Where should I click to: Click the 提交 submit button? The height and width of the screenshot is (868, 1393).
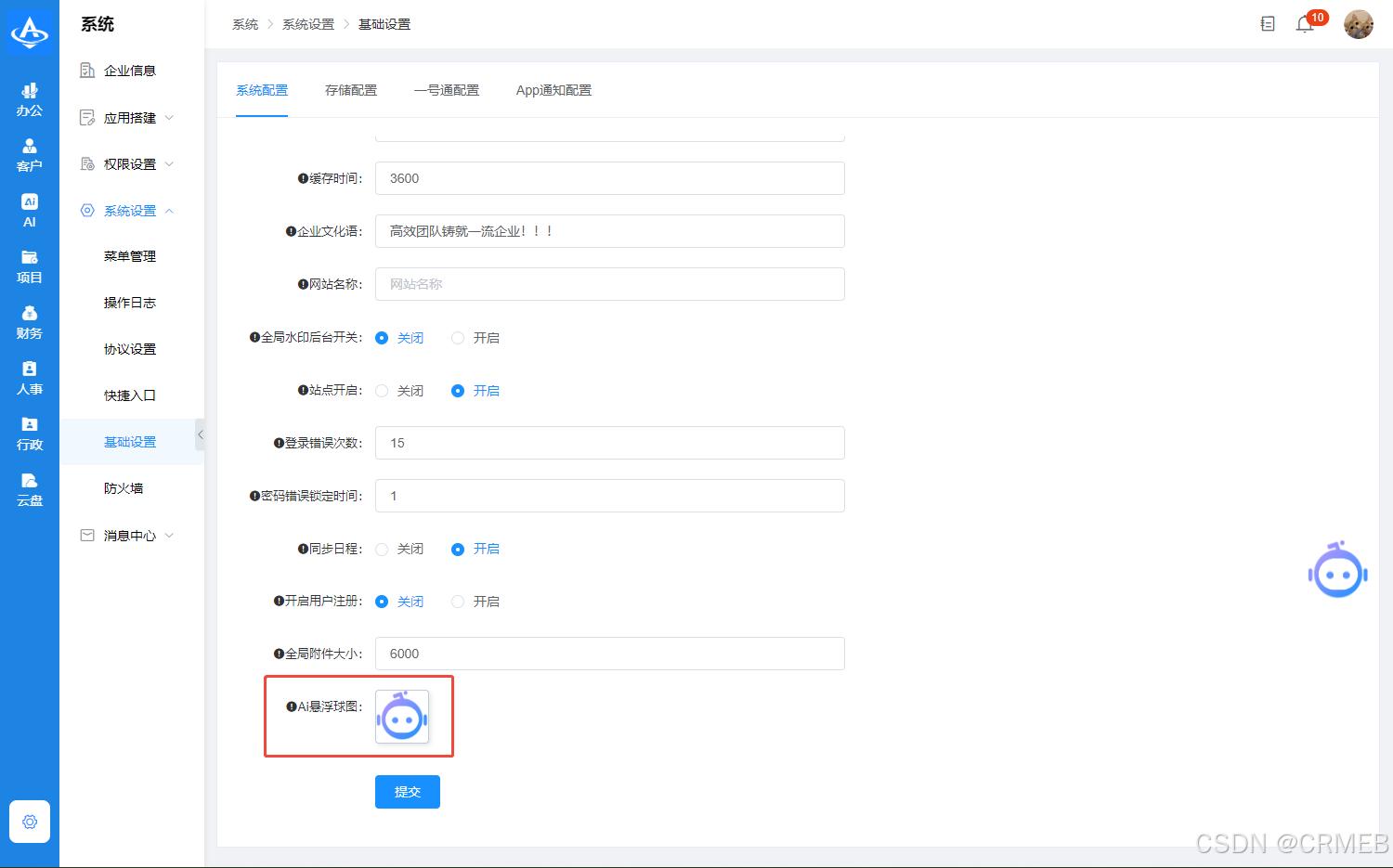pyautogui.click(x=407, y=791)
